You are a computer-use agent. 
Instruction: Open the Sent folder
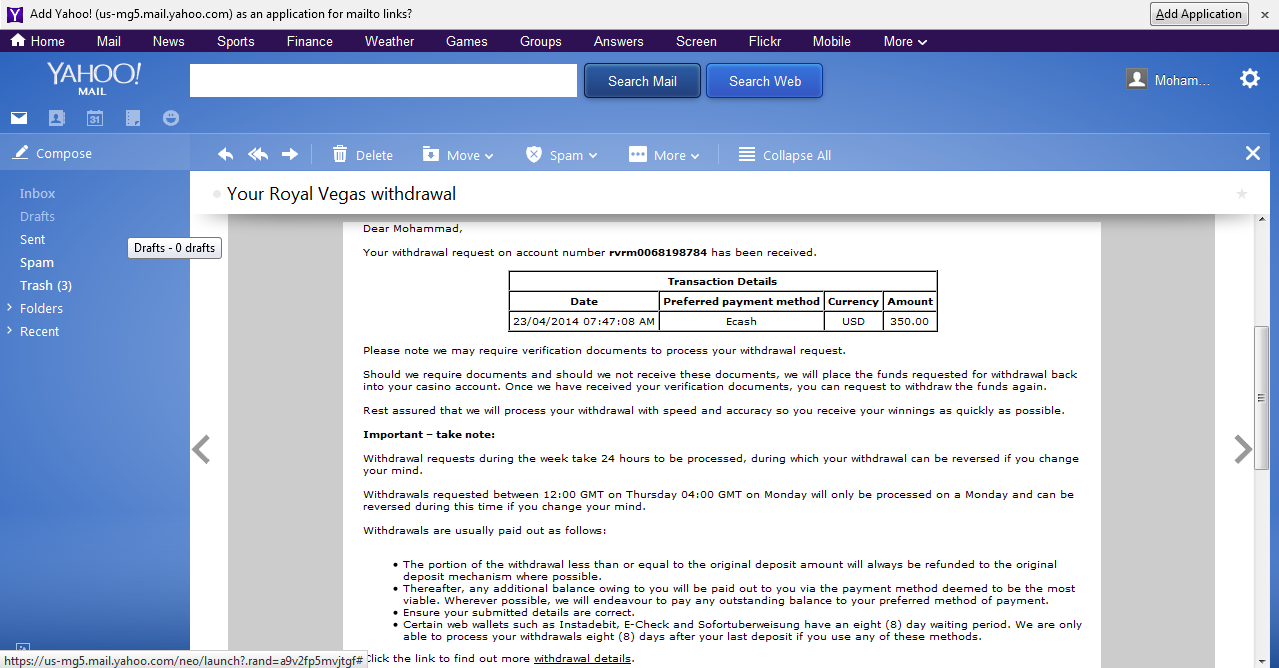click(x=33, y=239)
